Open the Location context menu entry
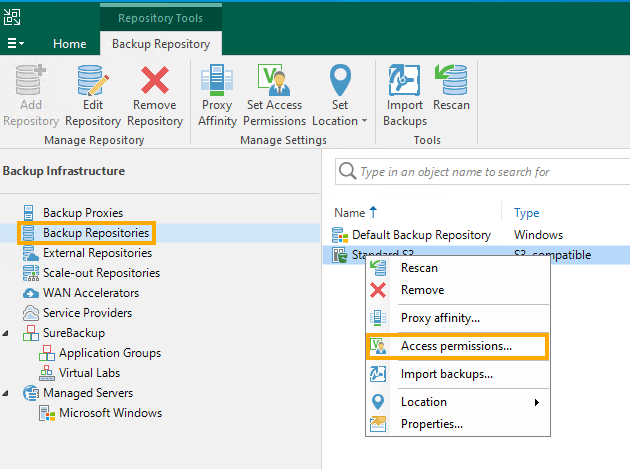Viewport: 630px width, 469px height. (457, 402)
